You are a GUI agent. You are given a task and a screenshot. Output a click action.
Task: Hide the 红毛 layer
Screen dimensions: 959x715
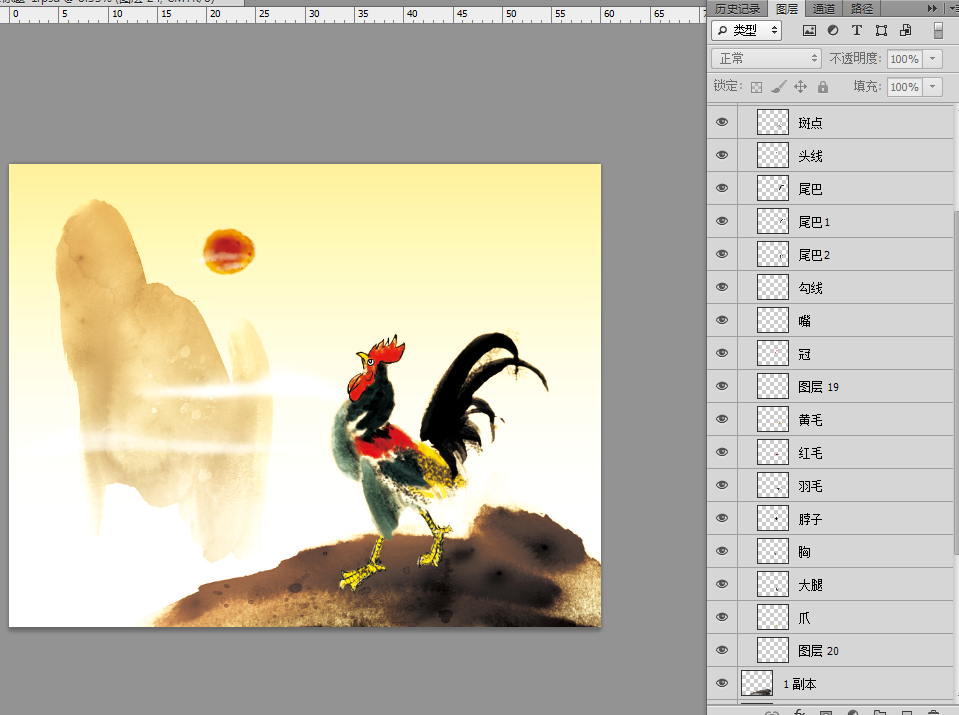click(x=722, y=453)
